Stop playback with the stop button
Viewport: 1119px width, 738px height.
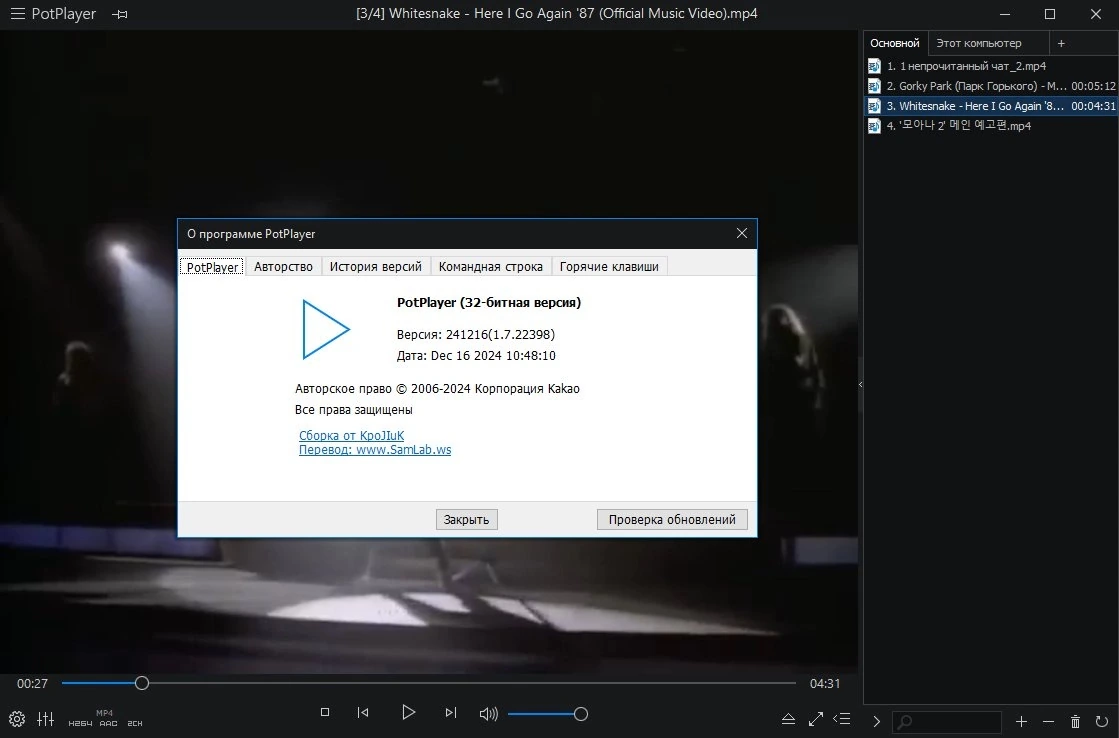325,712
